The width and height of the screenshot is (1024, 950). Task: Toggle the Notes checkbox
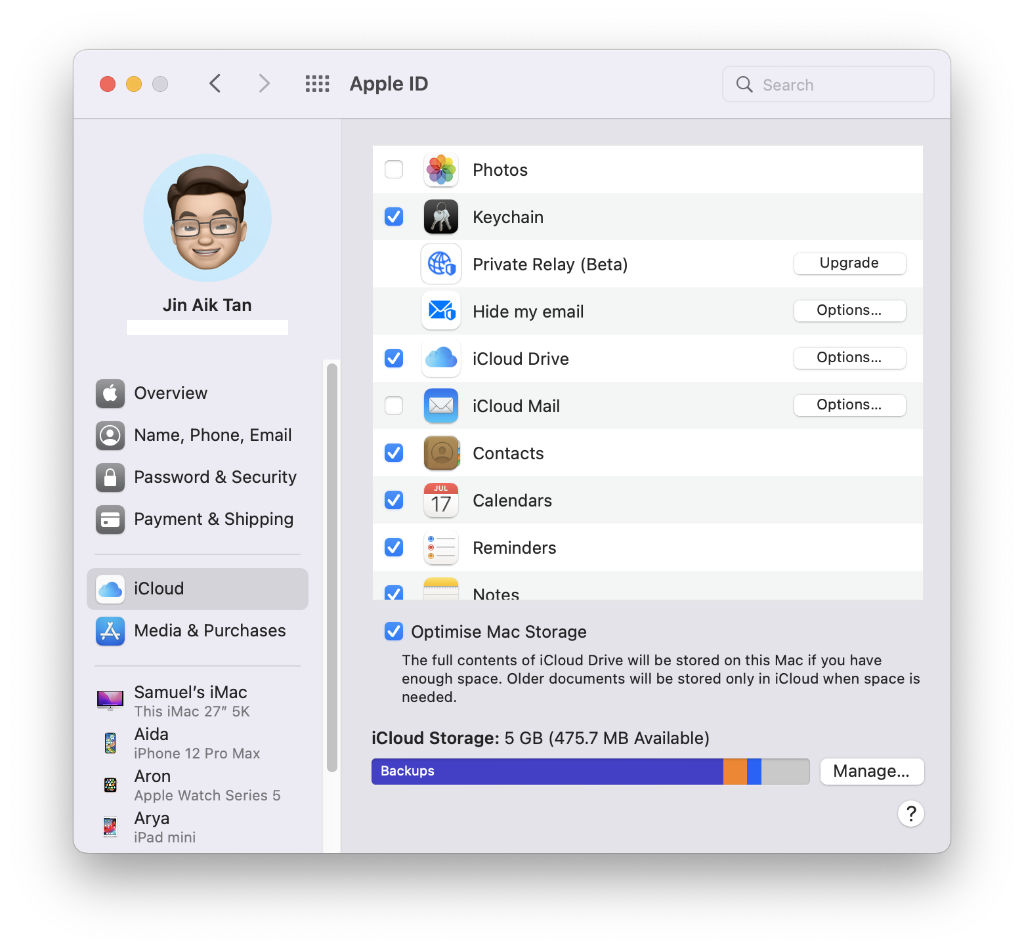(x=394, y=592)
